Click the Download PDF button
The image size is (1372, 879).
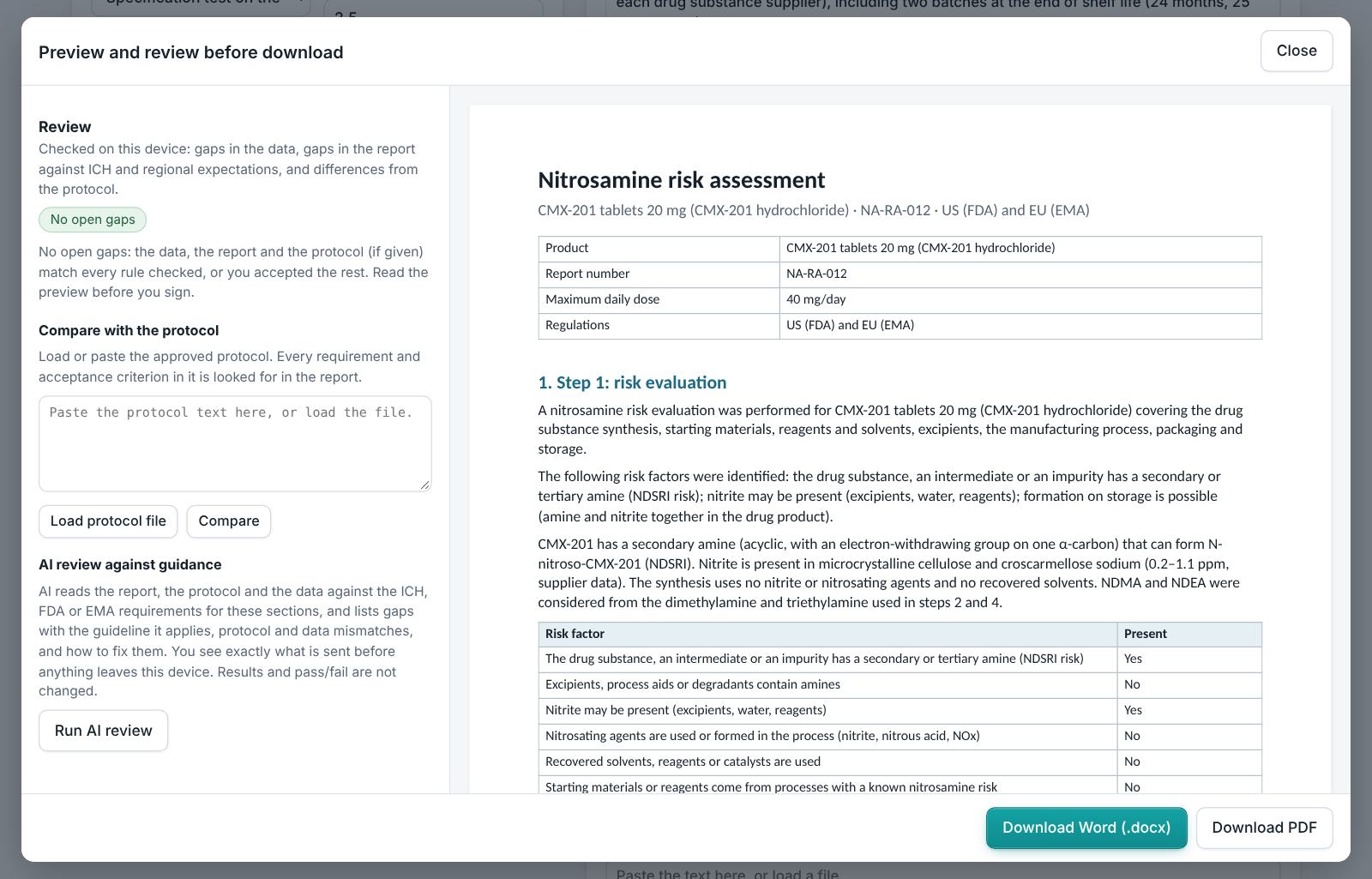tap(1264, 828)
